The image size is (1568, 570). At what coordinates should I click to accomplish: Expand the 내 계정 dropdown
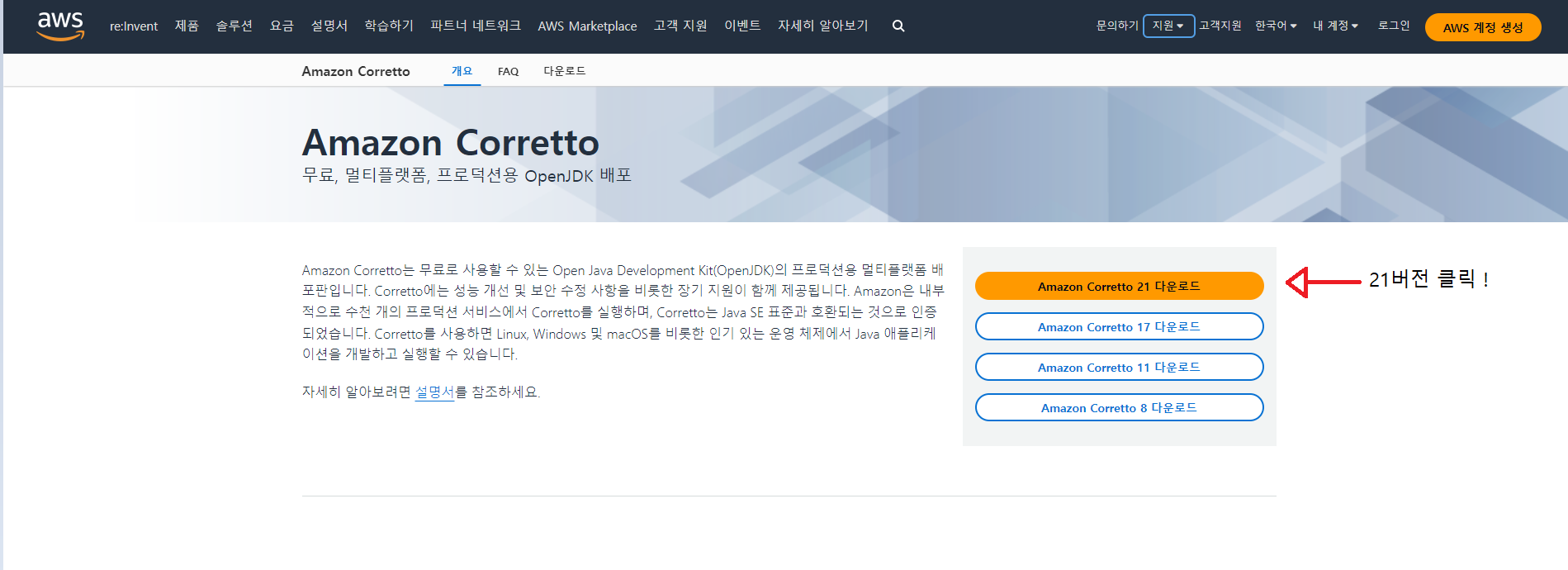tap(1335, 26)
